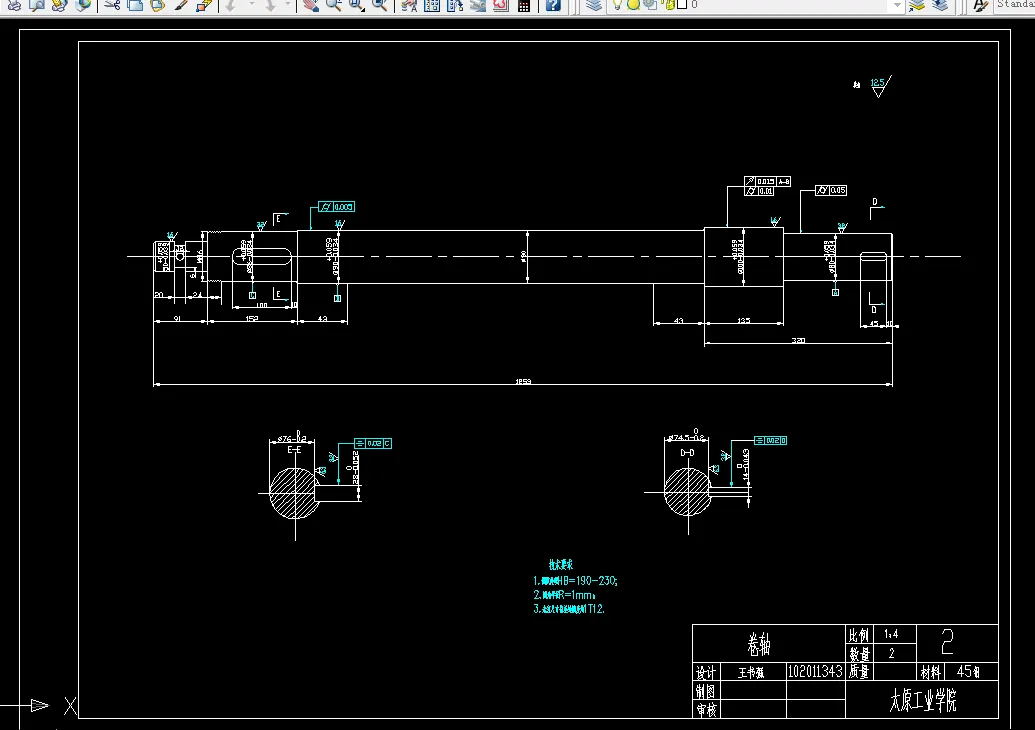The height and width of the screenshot is (730, 1035).
Task: Open the Text Style manager icon
Action: tap(981, 5)
